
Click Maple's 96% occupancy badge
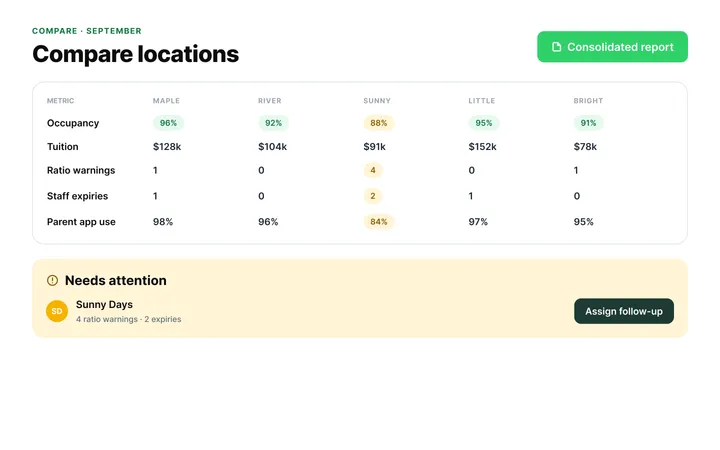tap(168, 123)
